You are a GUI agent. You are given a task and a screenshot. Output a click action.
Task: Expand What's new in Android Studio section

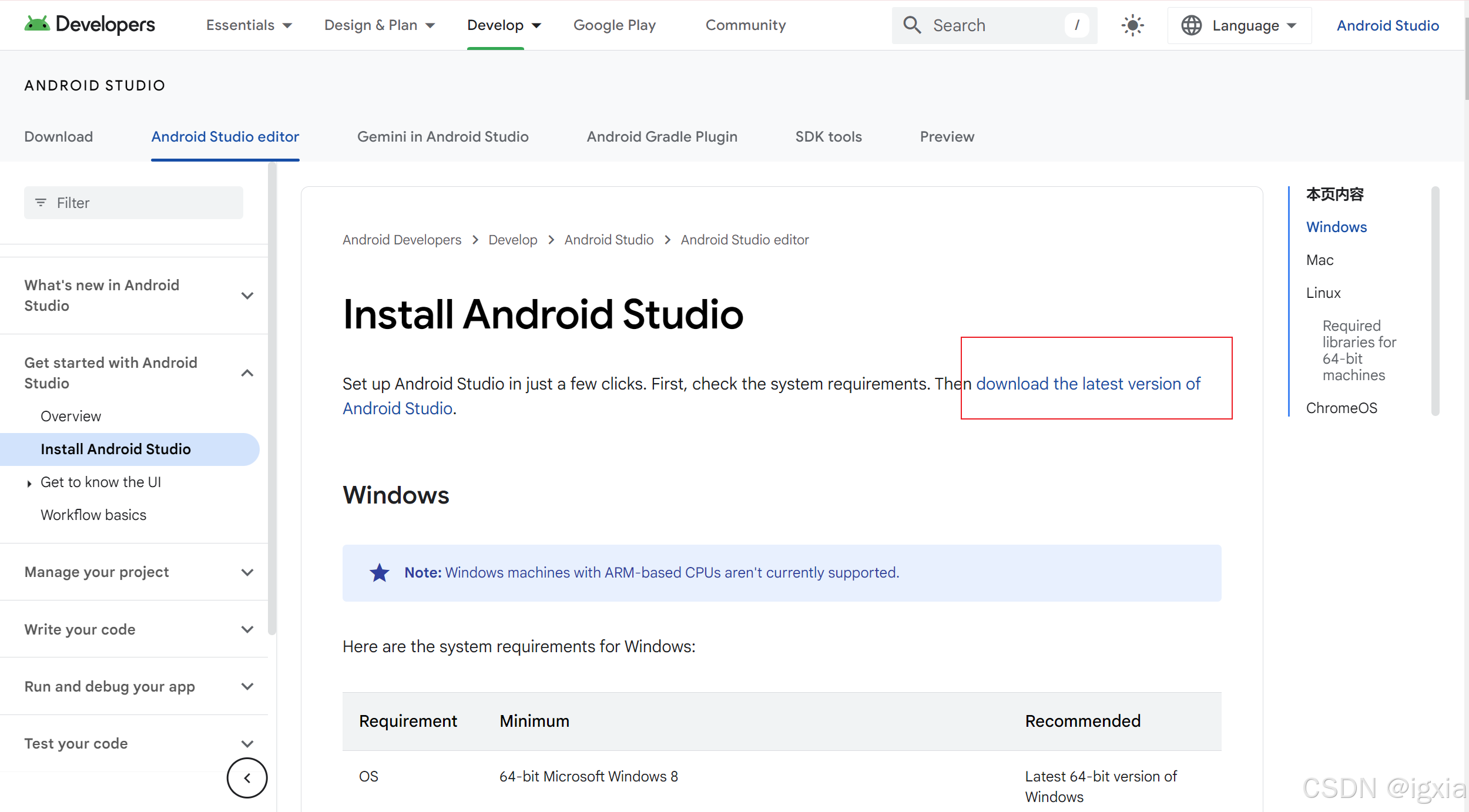pyautogui.click(x=247, y=296)
